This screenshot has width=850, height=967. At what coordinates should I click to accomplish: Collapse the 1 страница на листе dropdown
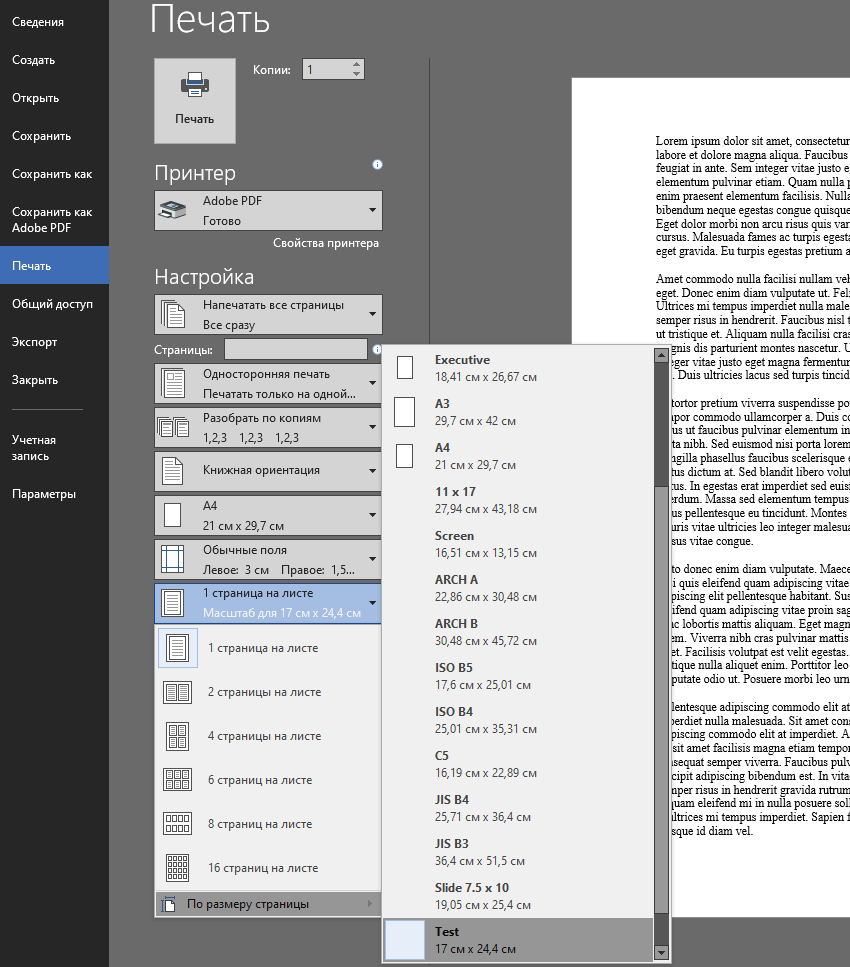click(268, 603)
